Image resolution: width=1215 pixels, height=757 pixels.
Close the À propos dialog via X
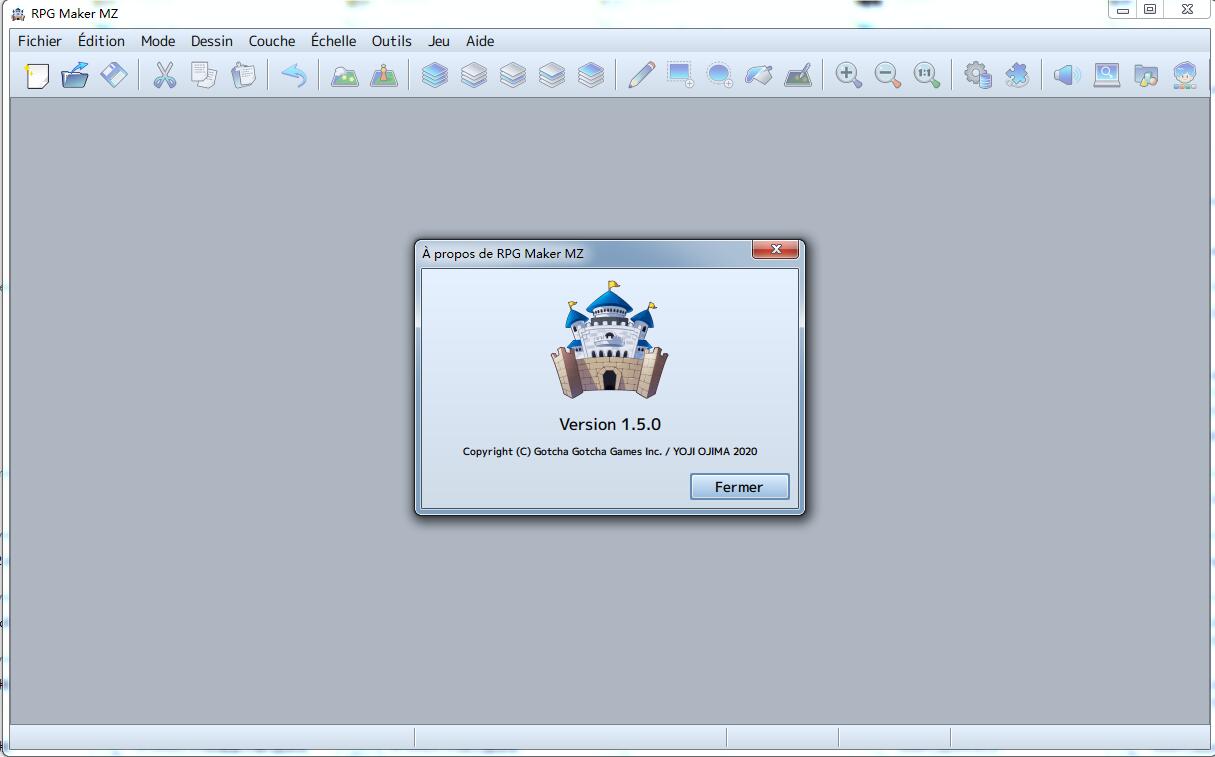pos(776,250)
